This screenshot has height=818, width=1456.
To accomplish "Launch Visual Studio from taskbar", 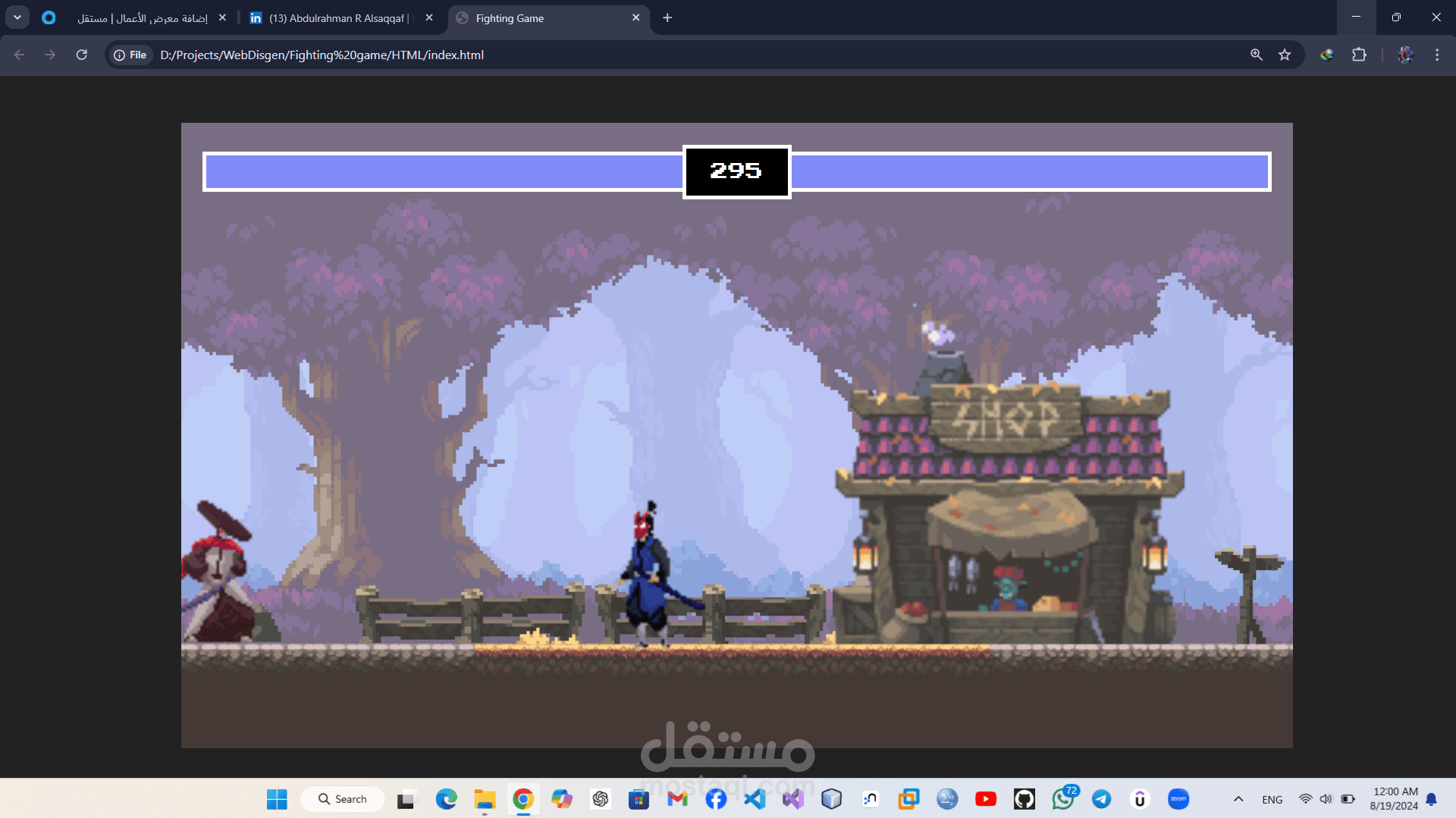I will pyautogui.click(x=793, y=799).
